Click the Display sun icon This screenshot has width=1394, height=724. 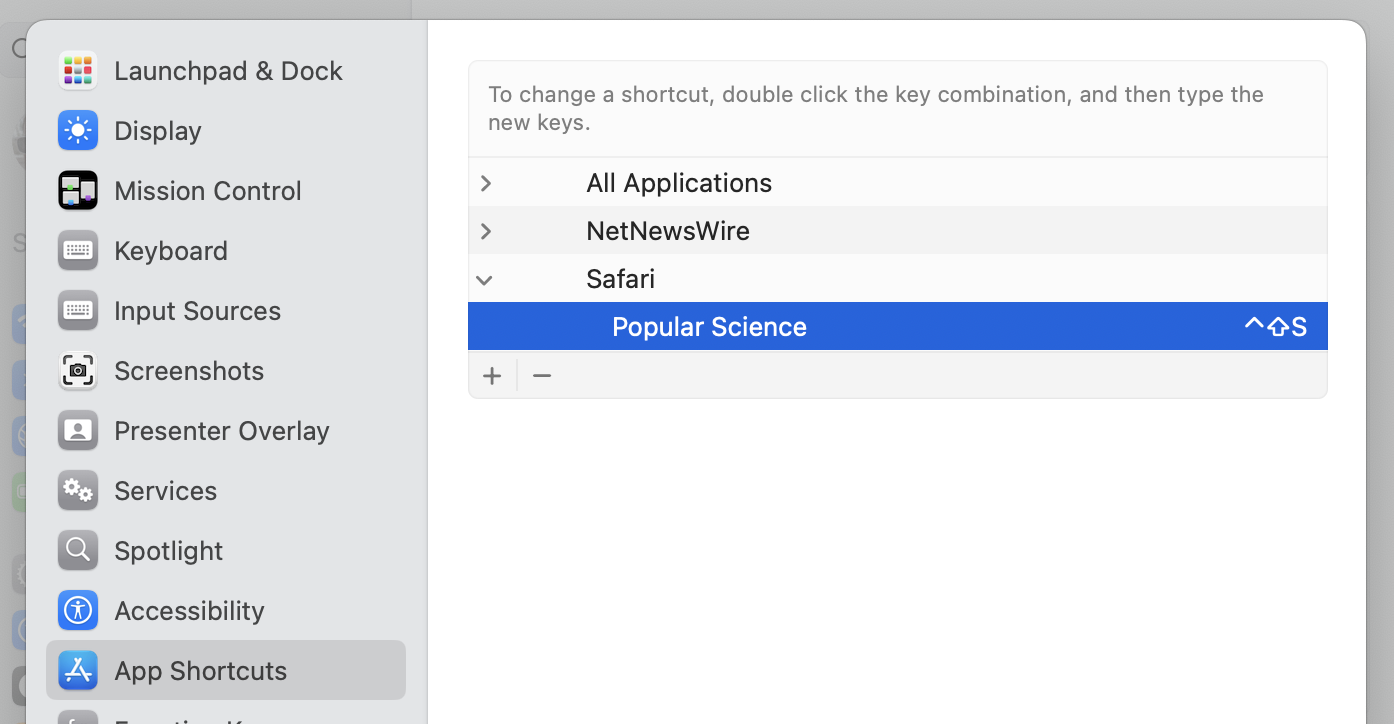click(x=78, y=131)
